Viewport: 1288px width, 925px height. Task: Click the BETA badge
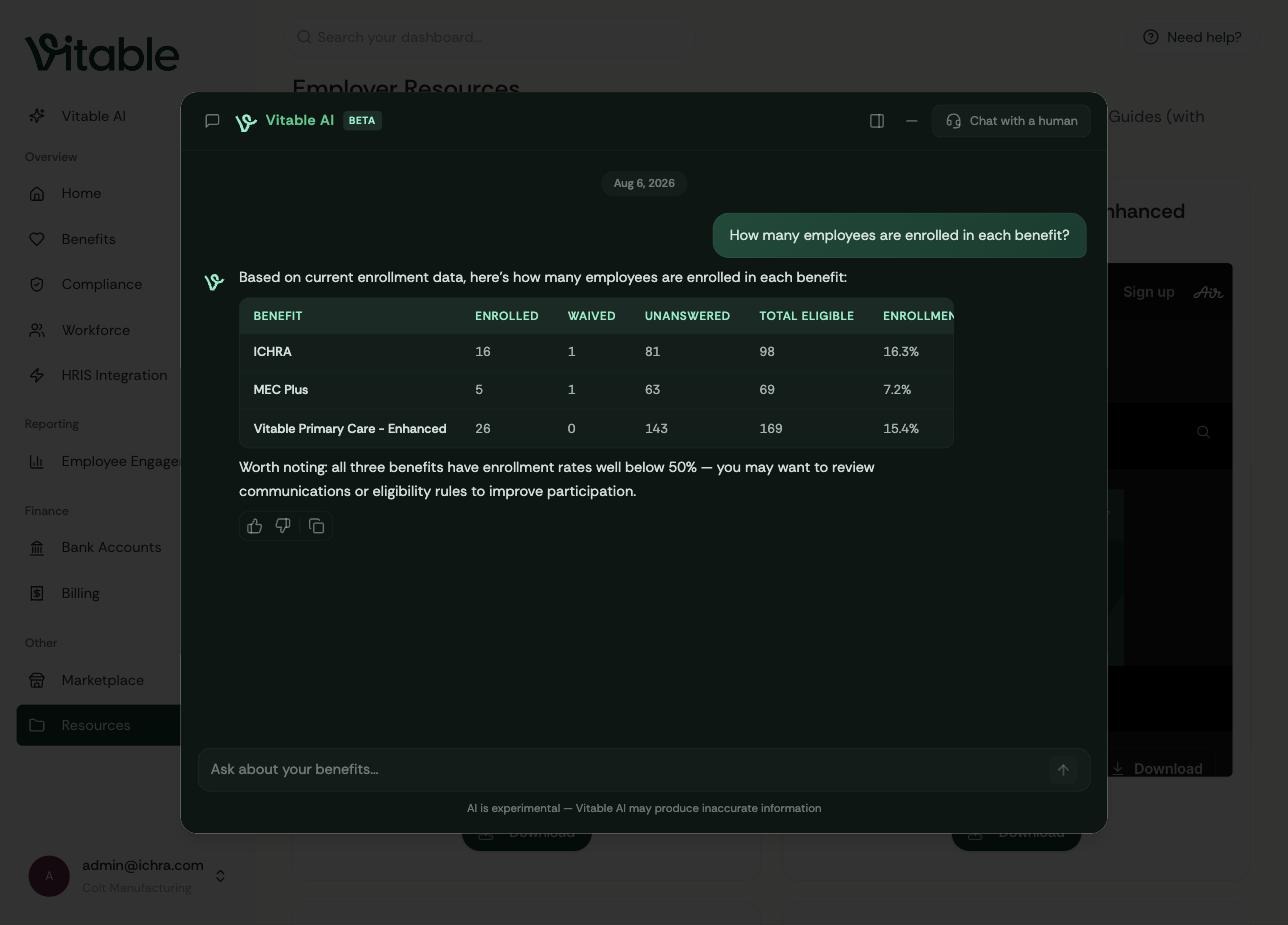click(362, 121)
